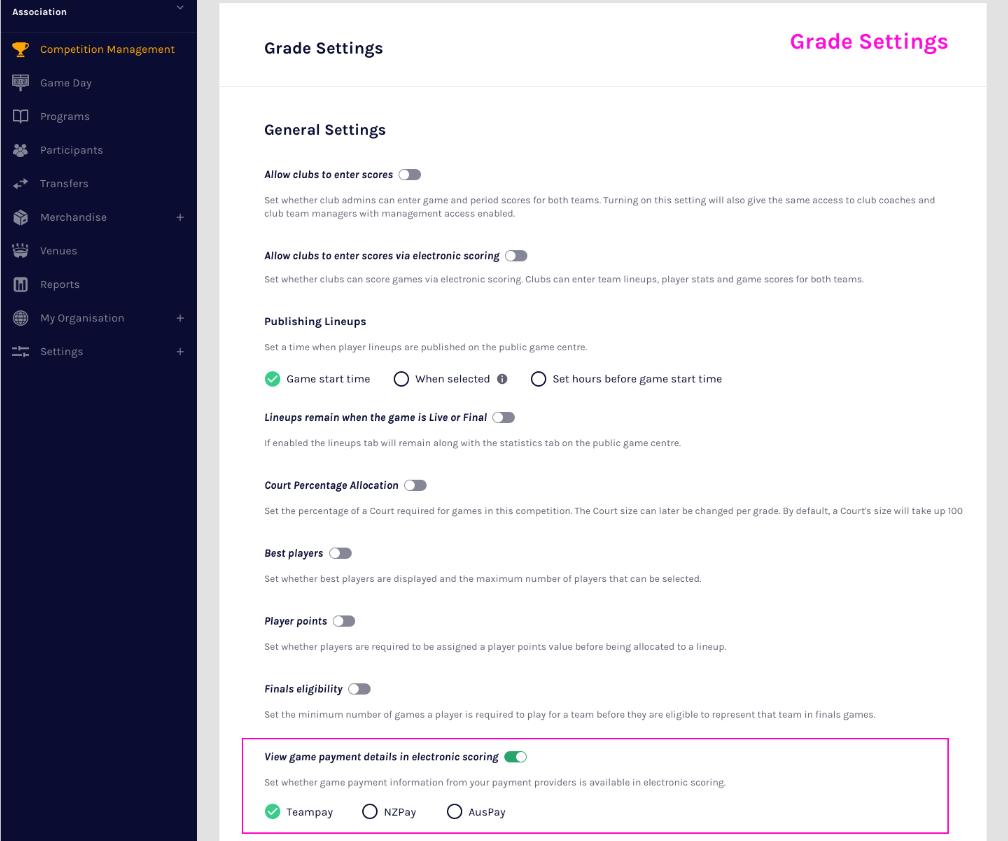Viewport: 1008px width, 841px height.
Task: Expand the Merchandise menu plus sign
Action: tap(180, 217)
